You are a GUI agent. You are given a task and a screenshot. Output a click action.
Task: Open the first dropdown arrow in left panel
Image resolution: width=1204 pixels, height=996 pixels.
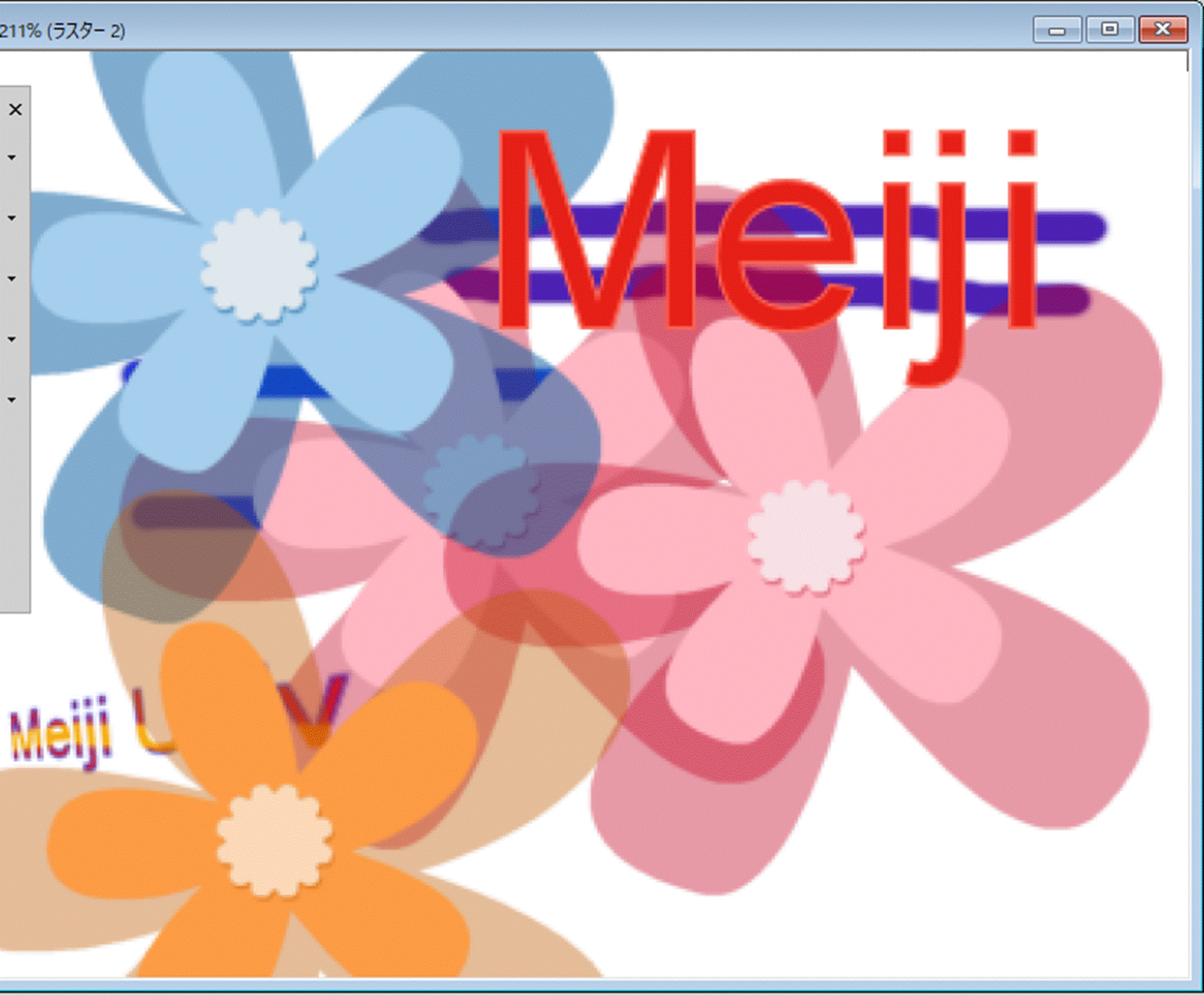click(x=12, y=157)
